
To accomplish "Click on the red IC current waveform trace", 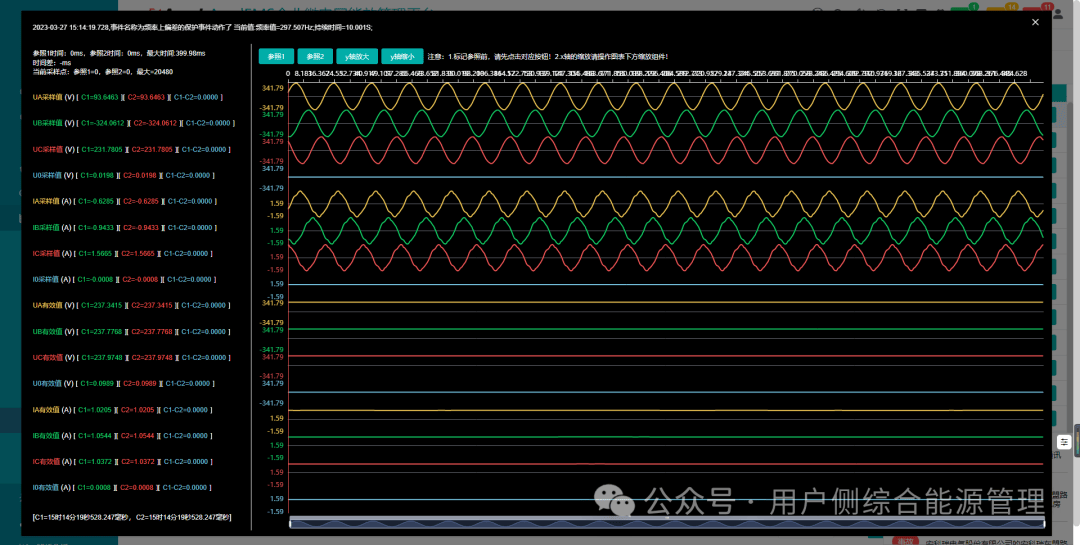I will point(665,257).
